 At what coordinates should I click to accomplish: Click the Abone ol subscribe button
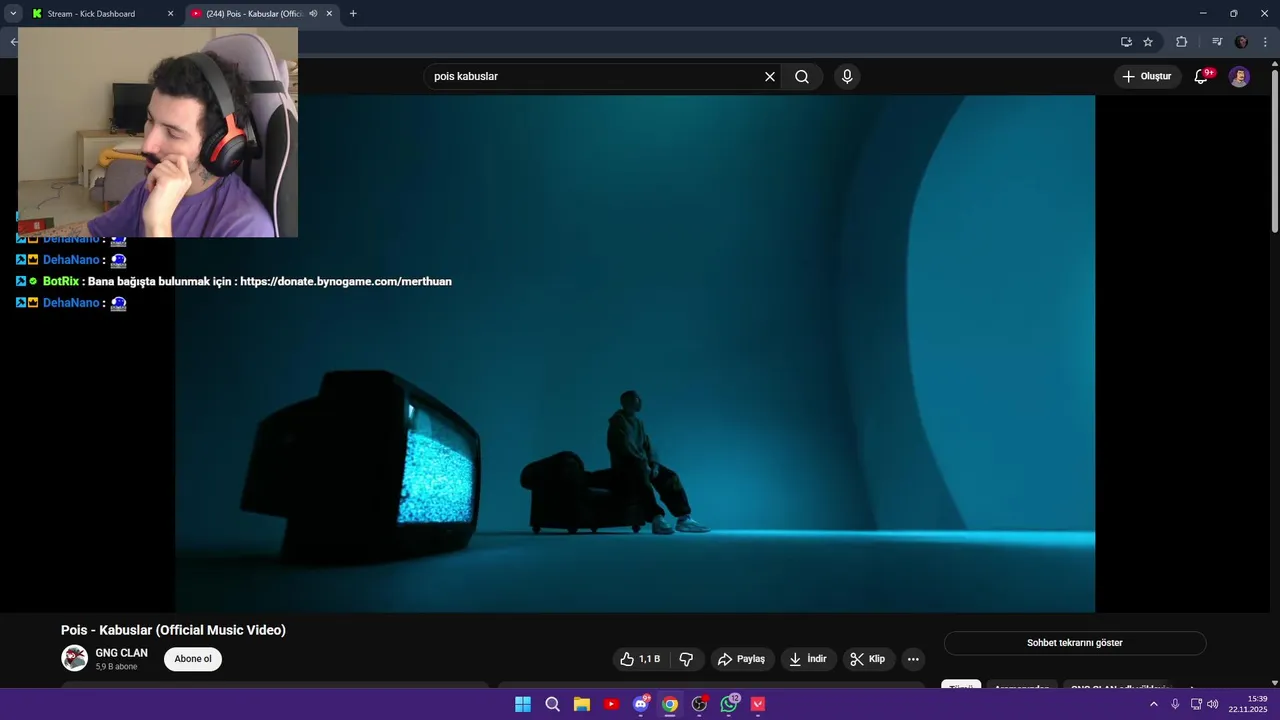pyautogui.click(x=193, y=659)
